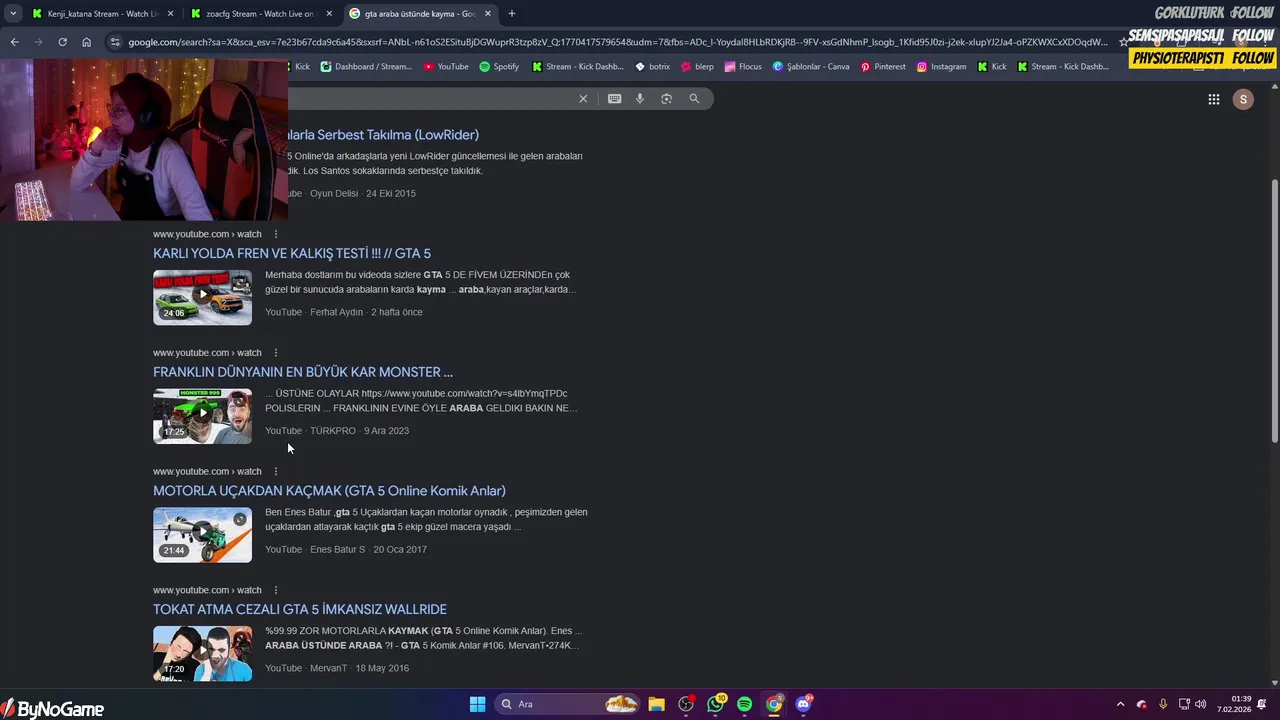Open Dashboard / Stream bookmark
1280x720 pixels.
point(366,66)
